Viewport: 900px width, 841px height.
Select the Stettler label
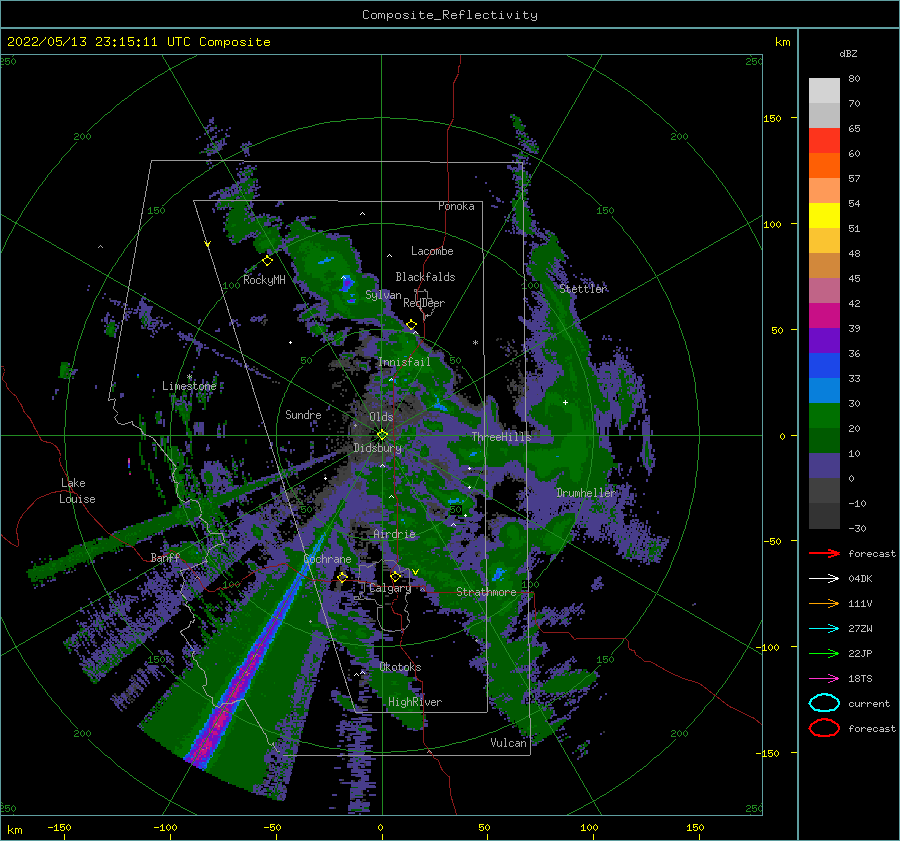pyautogui.click(x=583, y=289)
